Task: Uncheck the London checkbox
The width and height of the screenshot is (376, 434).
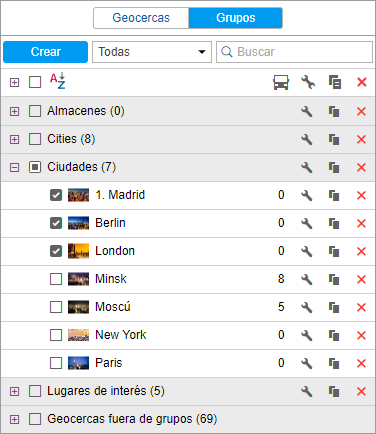Action: pos(56,251)
